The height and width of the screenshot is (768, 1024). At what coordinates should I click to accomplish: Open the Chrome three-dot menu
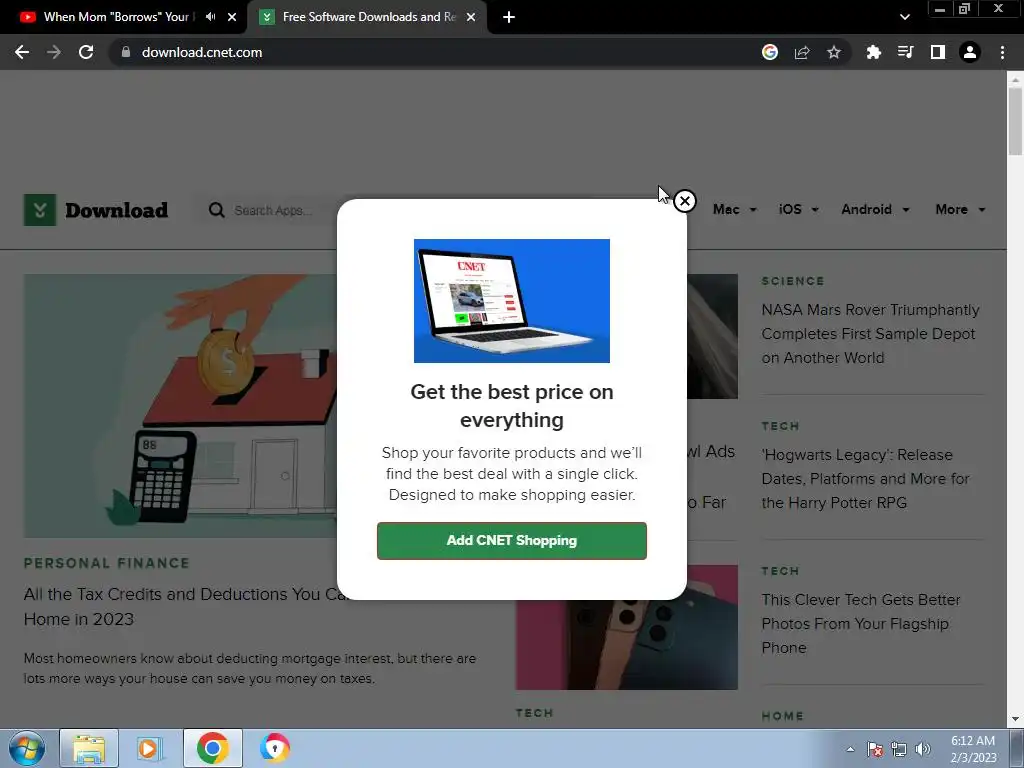click(1002, 52)
